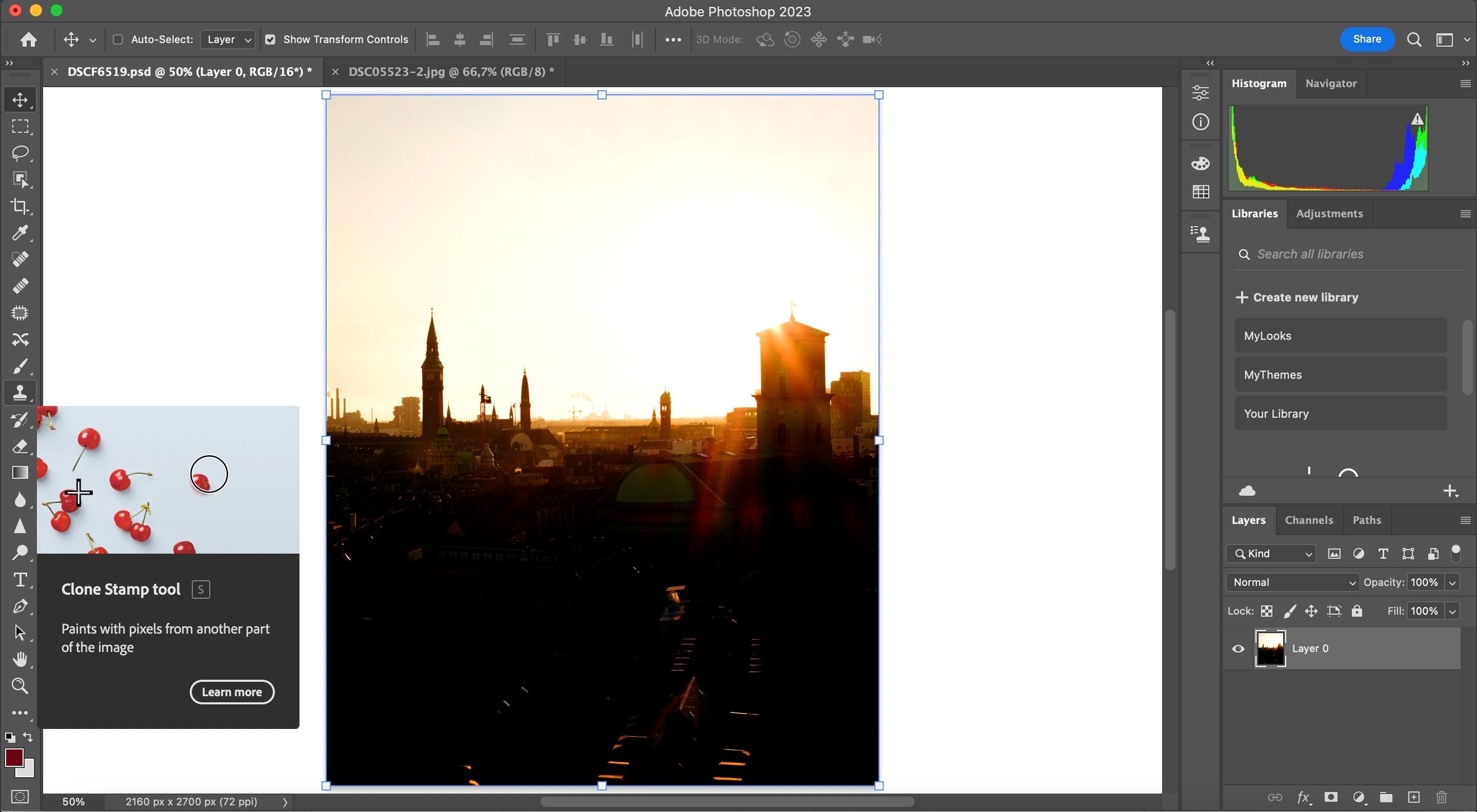Open the Color panel palette icon
The image size is (1477, 812).
[1201, 164]
